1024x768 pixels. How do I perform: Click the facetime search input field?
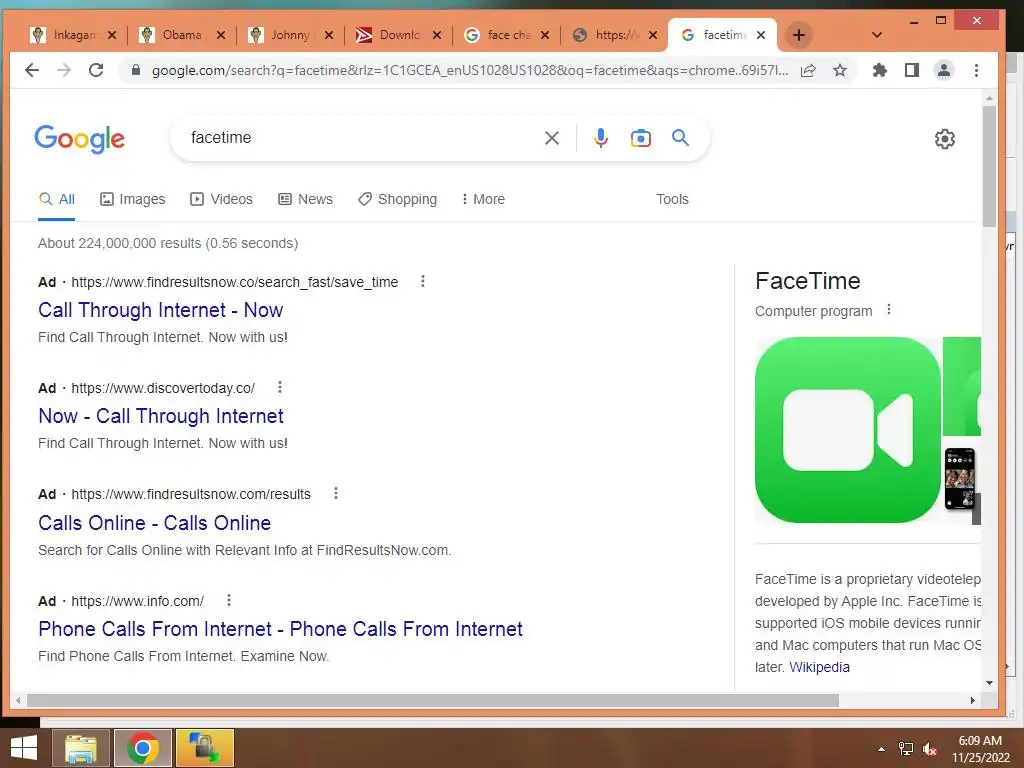[362, 138]
